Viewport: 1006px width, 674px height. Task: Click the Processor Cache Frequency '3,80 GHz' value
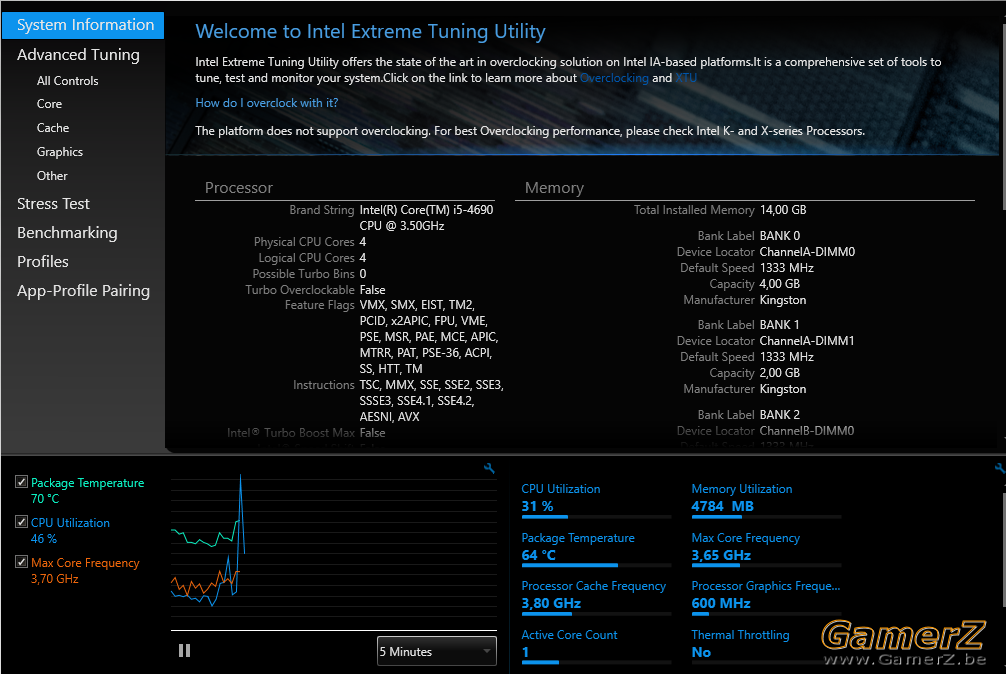tap(551, 603)
